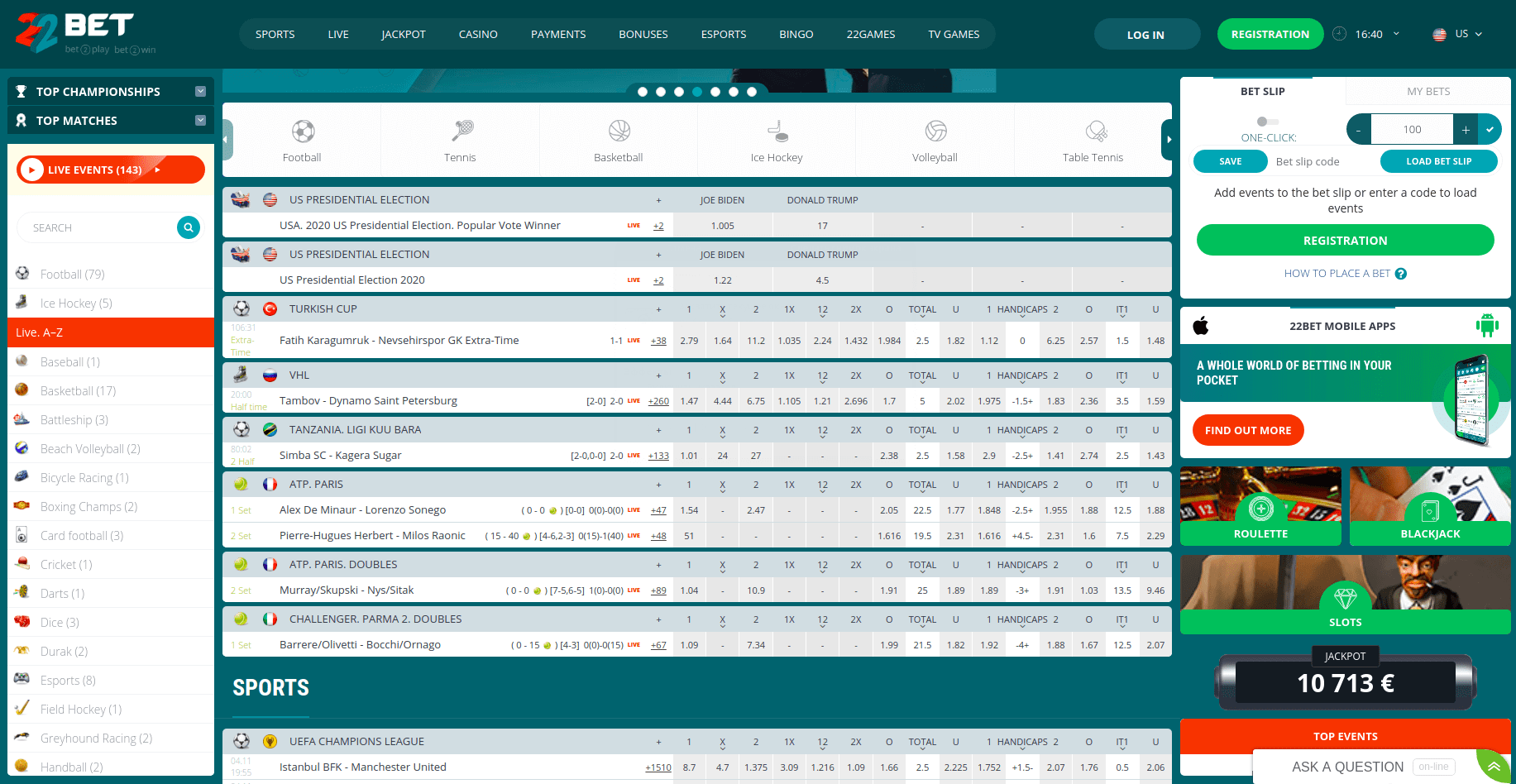Open +260 more markets for Tambov match
The height and width of the screenshot is (784, 1516).
(x=658, y=401)
